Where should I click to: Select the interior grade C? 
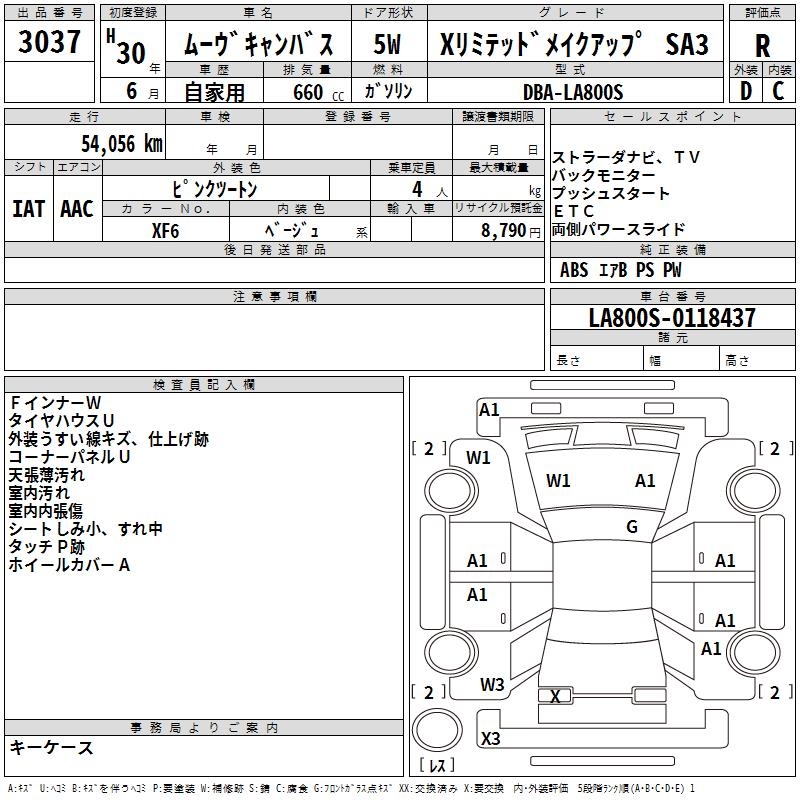[x=778, y=91]
